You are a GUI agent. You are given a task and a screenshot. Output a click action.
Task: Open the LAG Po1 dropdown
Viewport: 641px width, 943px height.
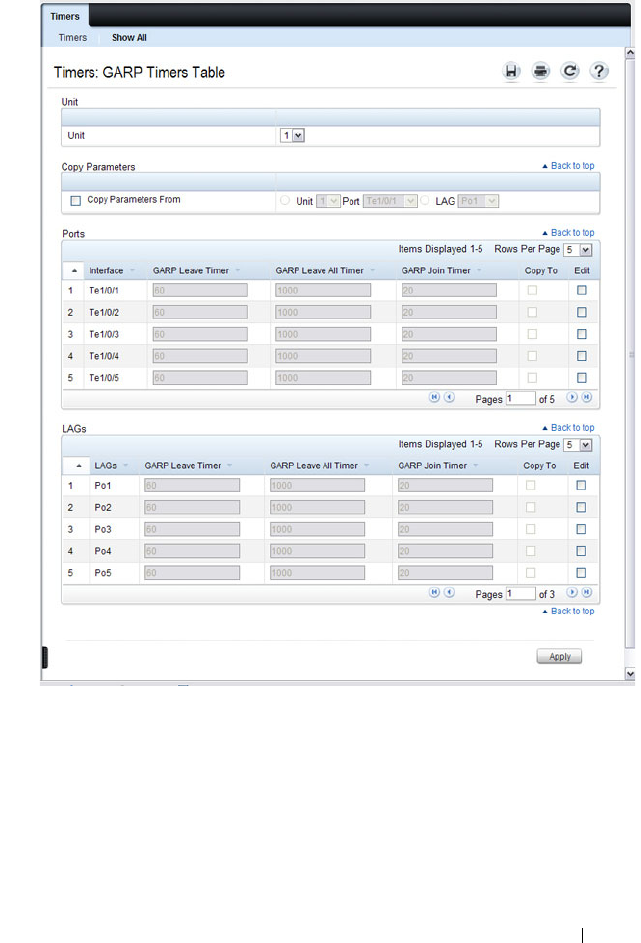click(478, 201)
